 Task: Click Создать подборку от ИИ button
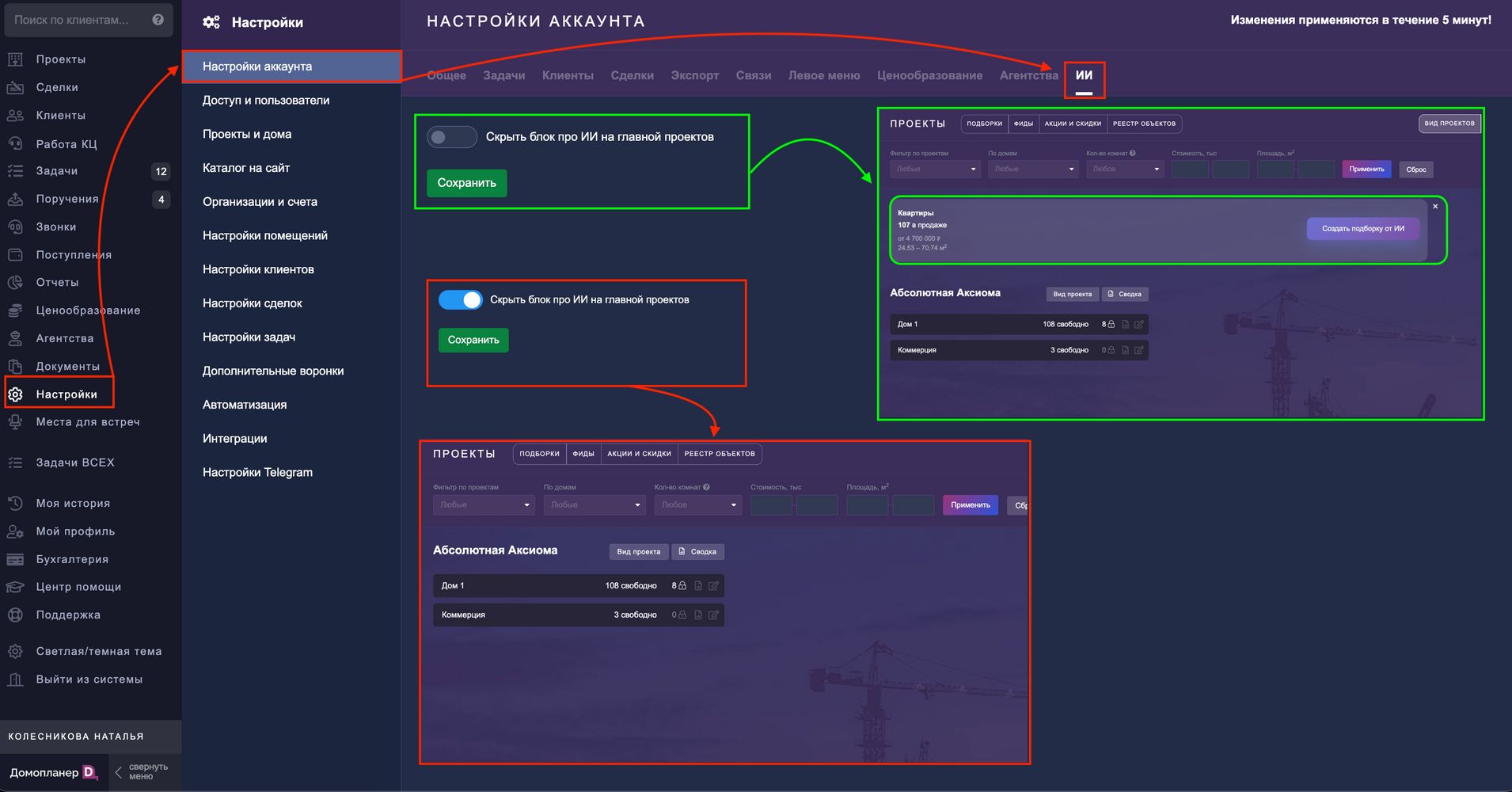click(1362, 229)
